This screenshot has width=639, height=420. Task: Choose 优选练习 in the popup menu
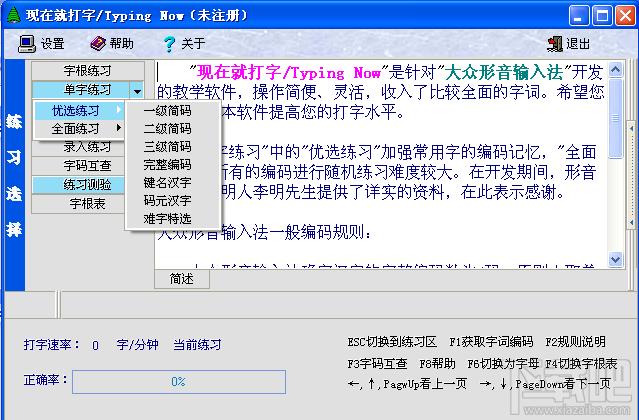point(79,110)
